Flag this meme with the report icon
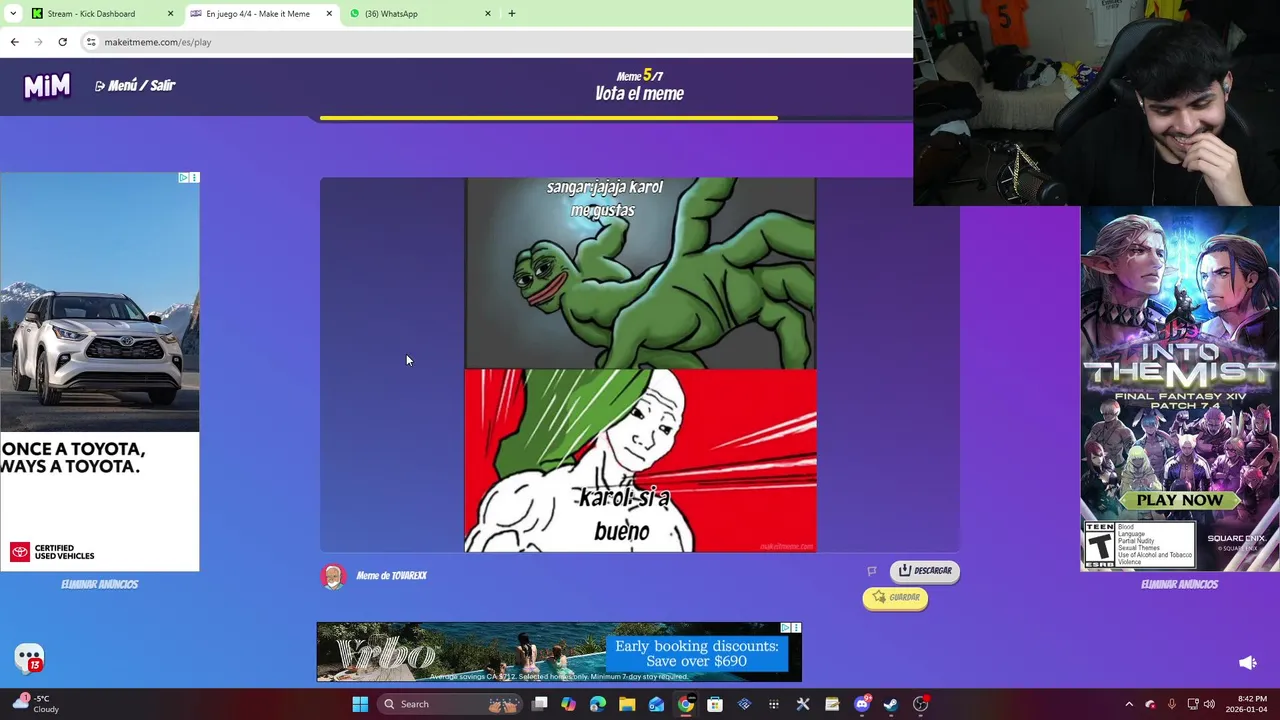 click(871, 571)
